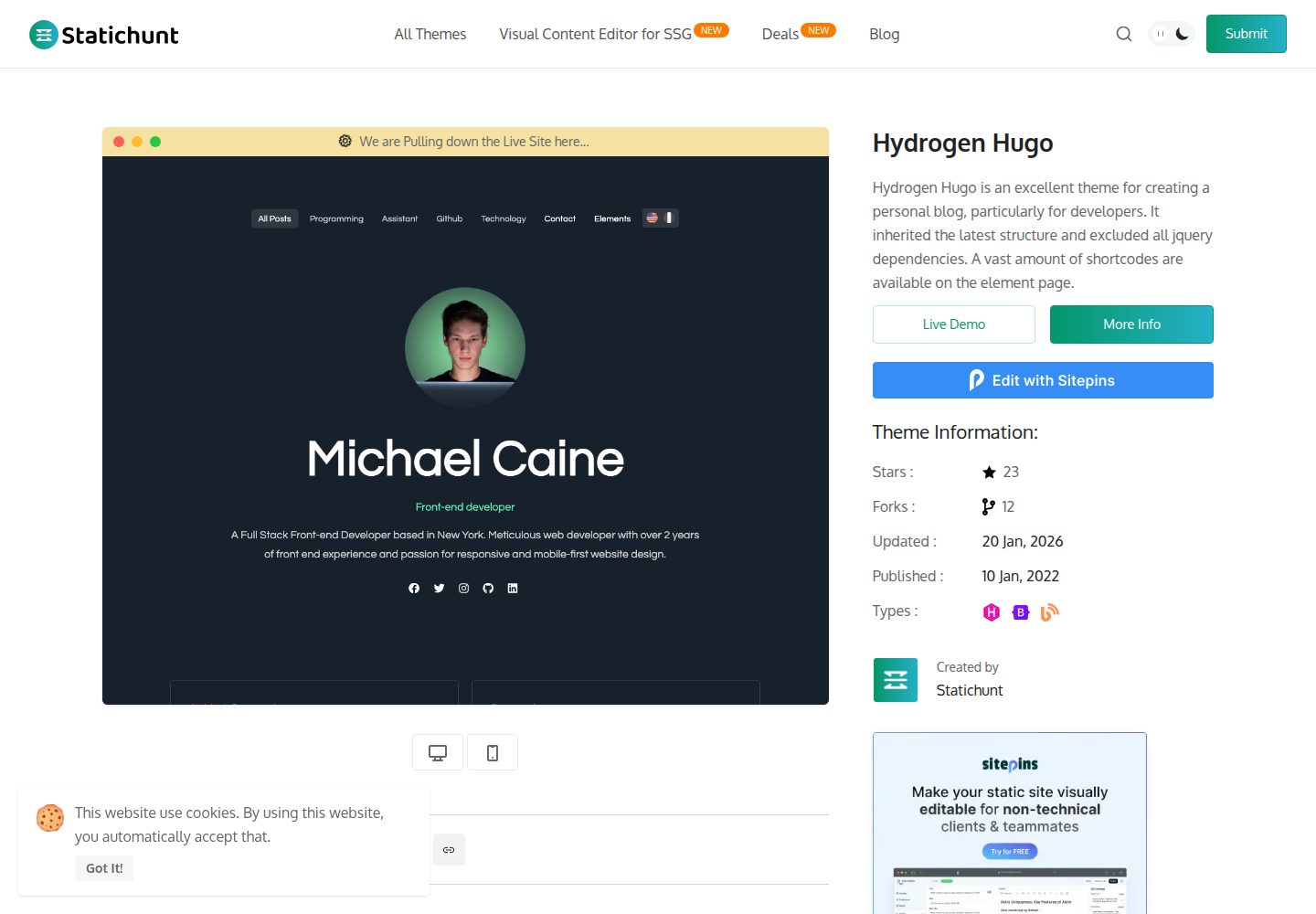Switch to mobile preview icon
The width and height of the screenshot is (1316, 914).
493,752
